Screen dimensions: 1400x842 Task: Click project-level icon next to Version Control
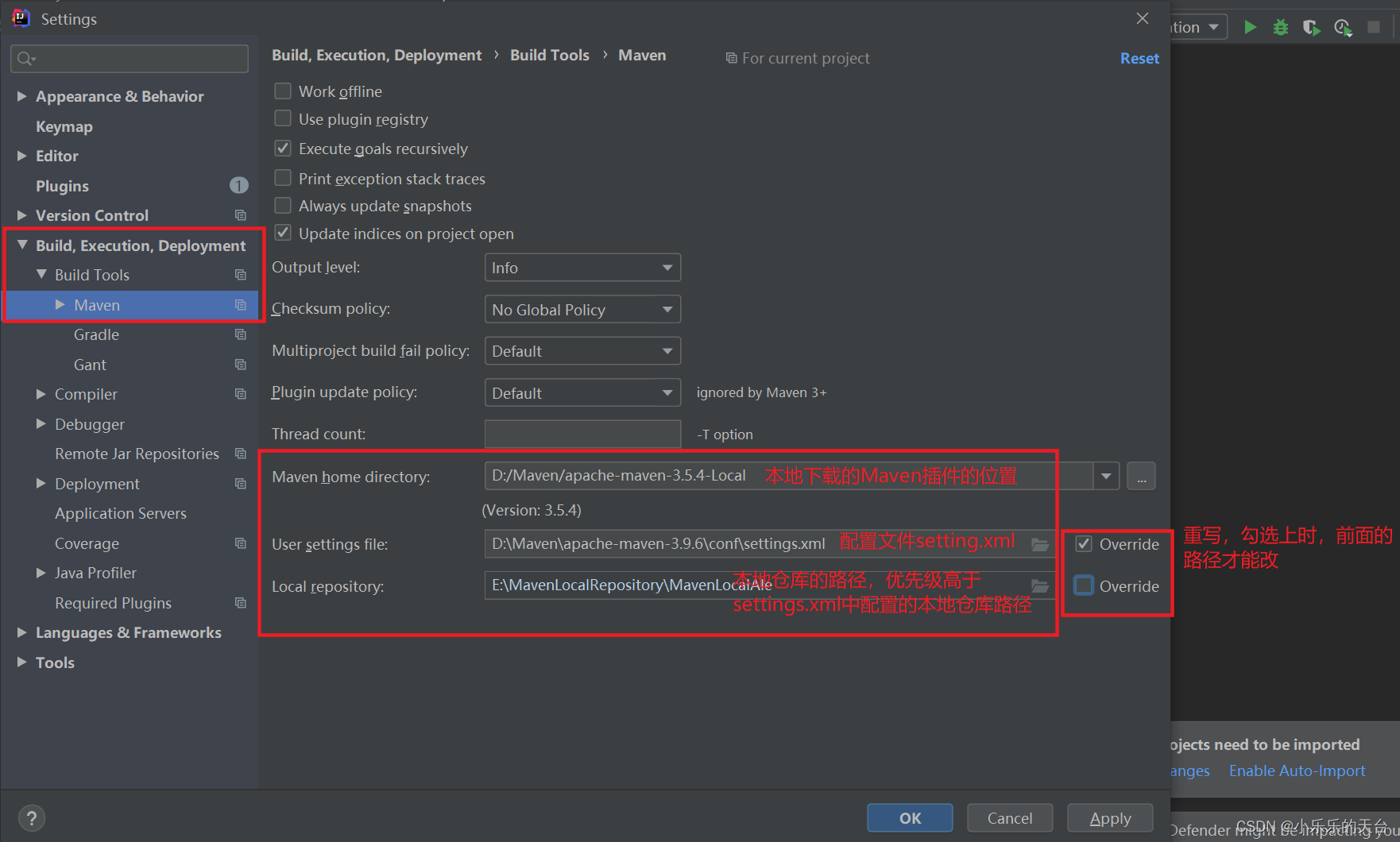pyautogui.click(x=241, y=215)
